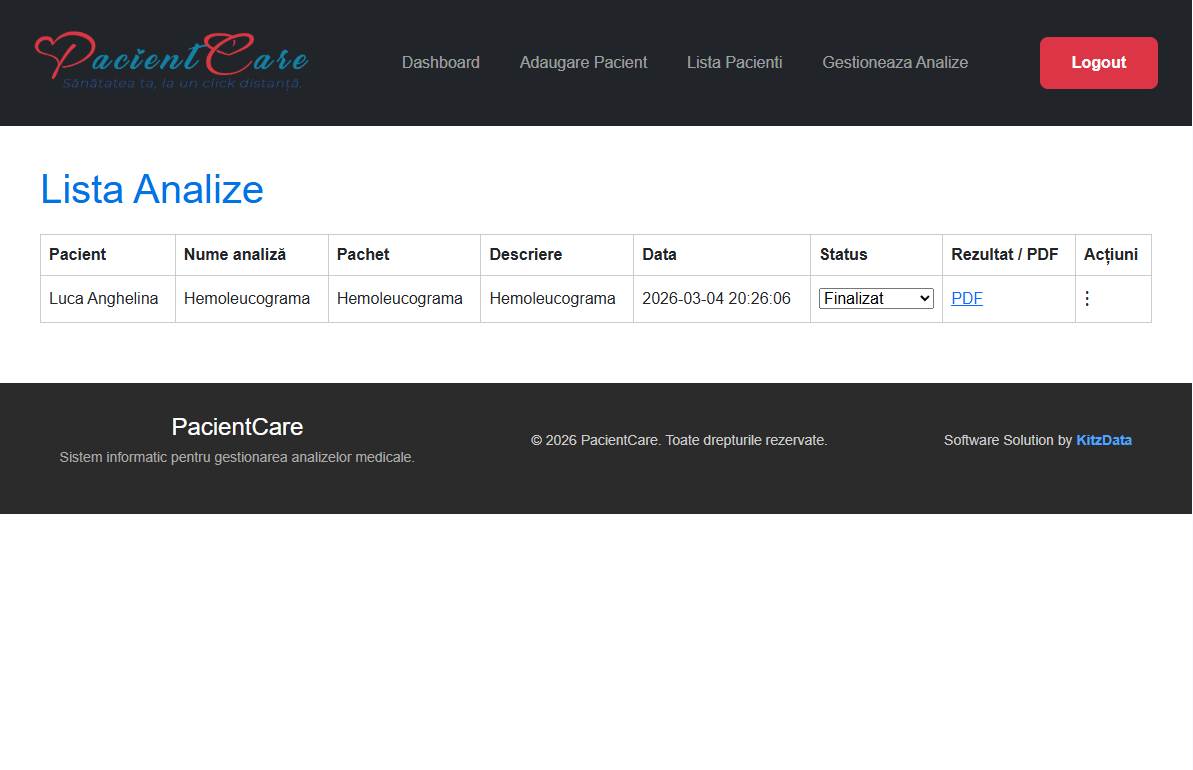Open the Adaugare Pacient page
1193x770 pixels.
[x=583, y=62]
